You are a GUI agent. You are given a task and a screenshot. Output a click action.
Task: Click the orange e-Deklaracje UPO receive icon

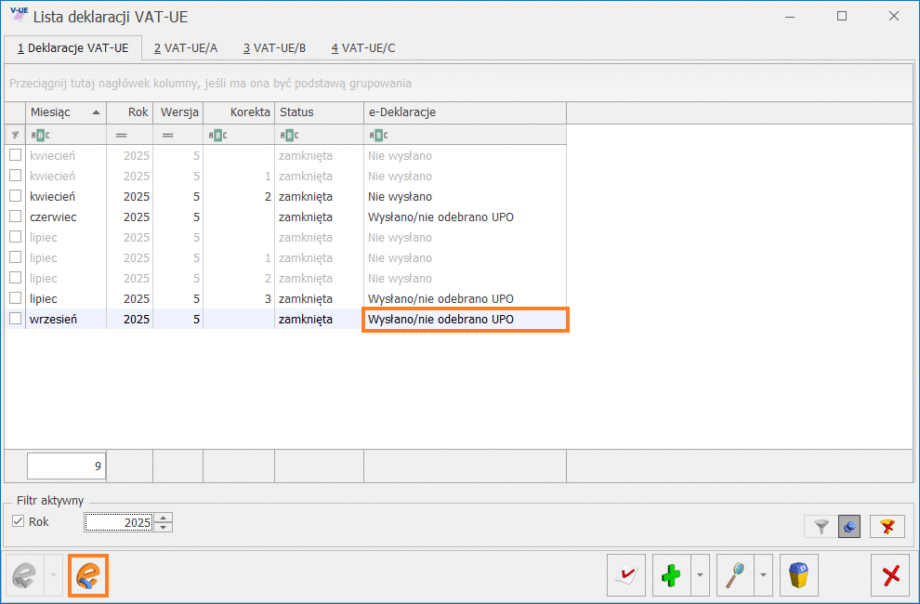click(x=87, y=576)
